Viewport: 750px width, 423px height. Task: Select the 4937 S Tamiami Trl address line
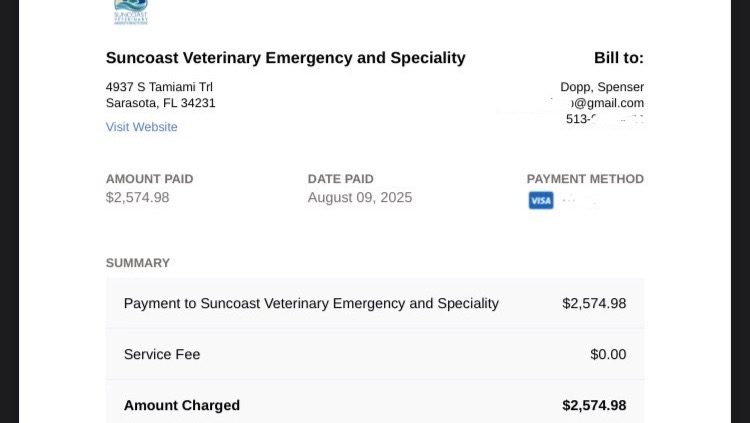coord(159,87)
